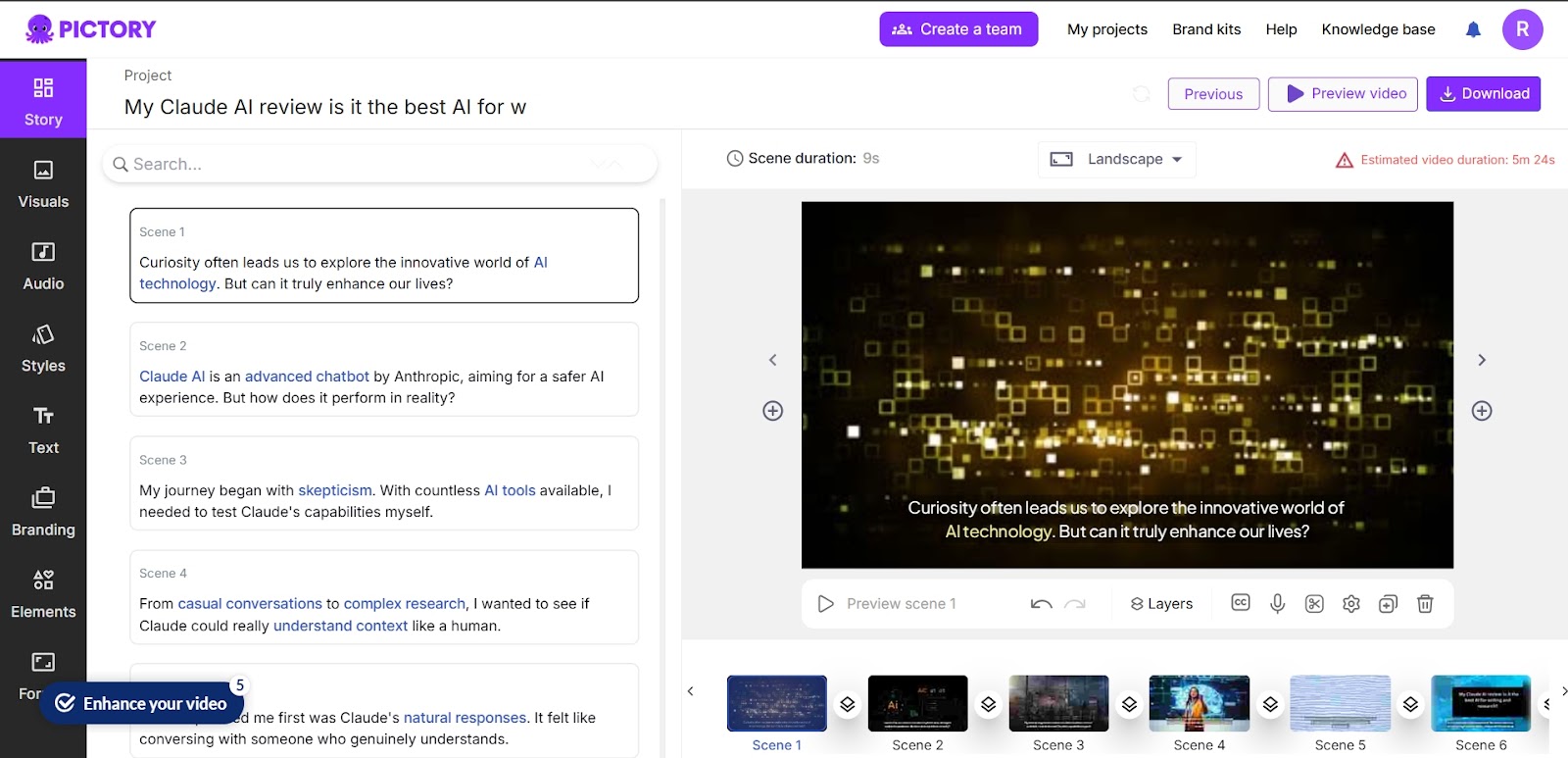Screen dimensions: 1568x758
Task: Click the 'Claude AI' highlighted keyword
Action: pyautogui.click(x=172, y=377)
